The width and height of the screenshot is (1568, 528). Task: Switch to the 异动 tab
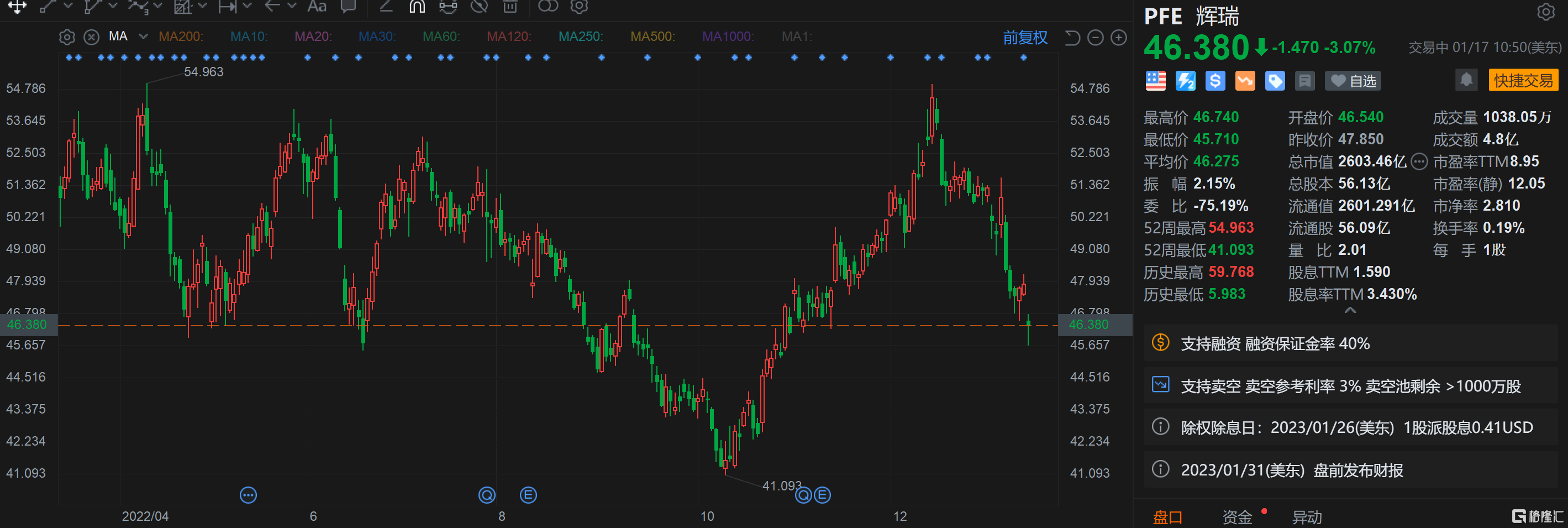click(1307, 517)
